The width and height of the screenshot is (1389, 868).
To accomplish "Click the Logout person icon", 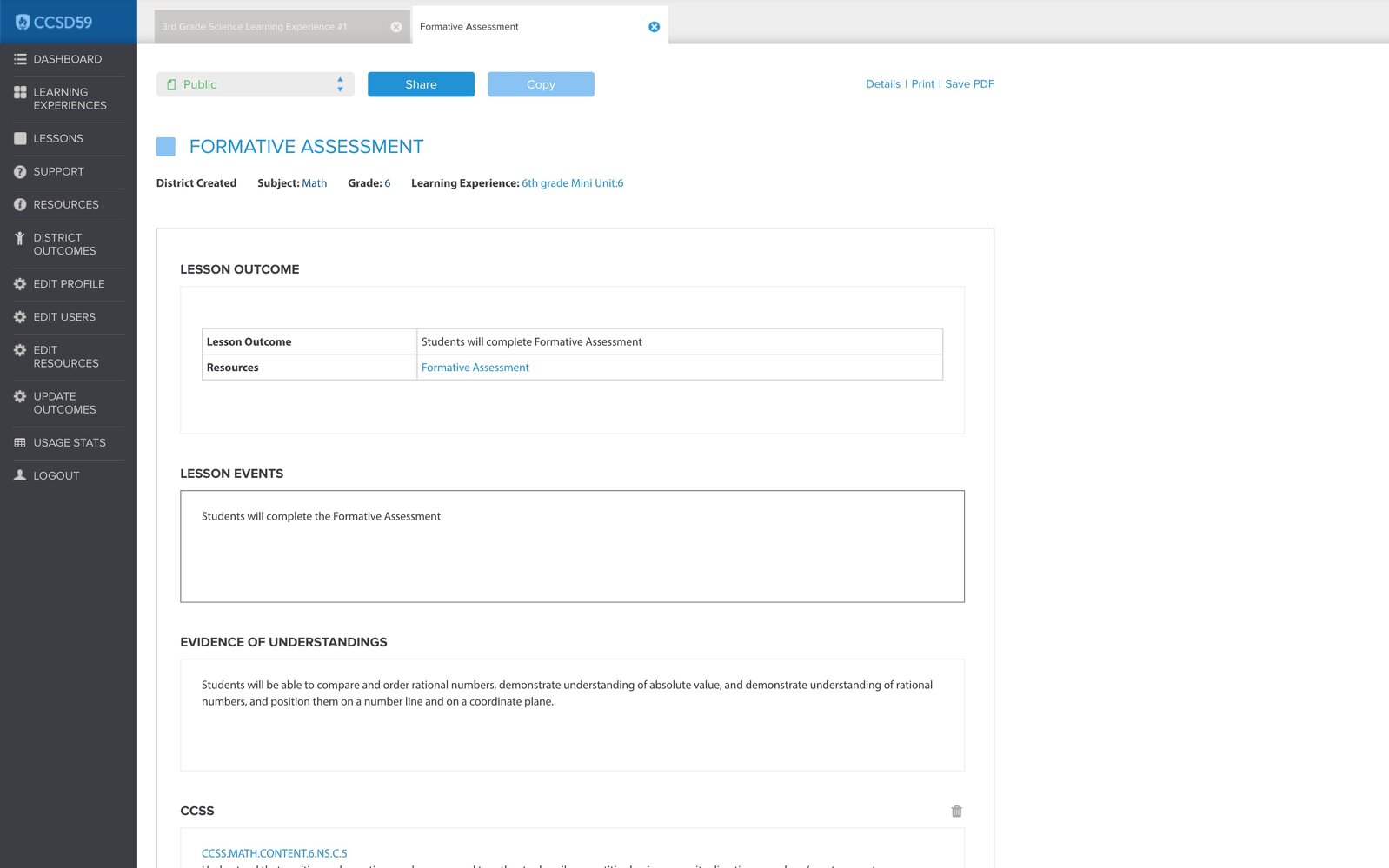I will (x=20, y=475).
